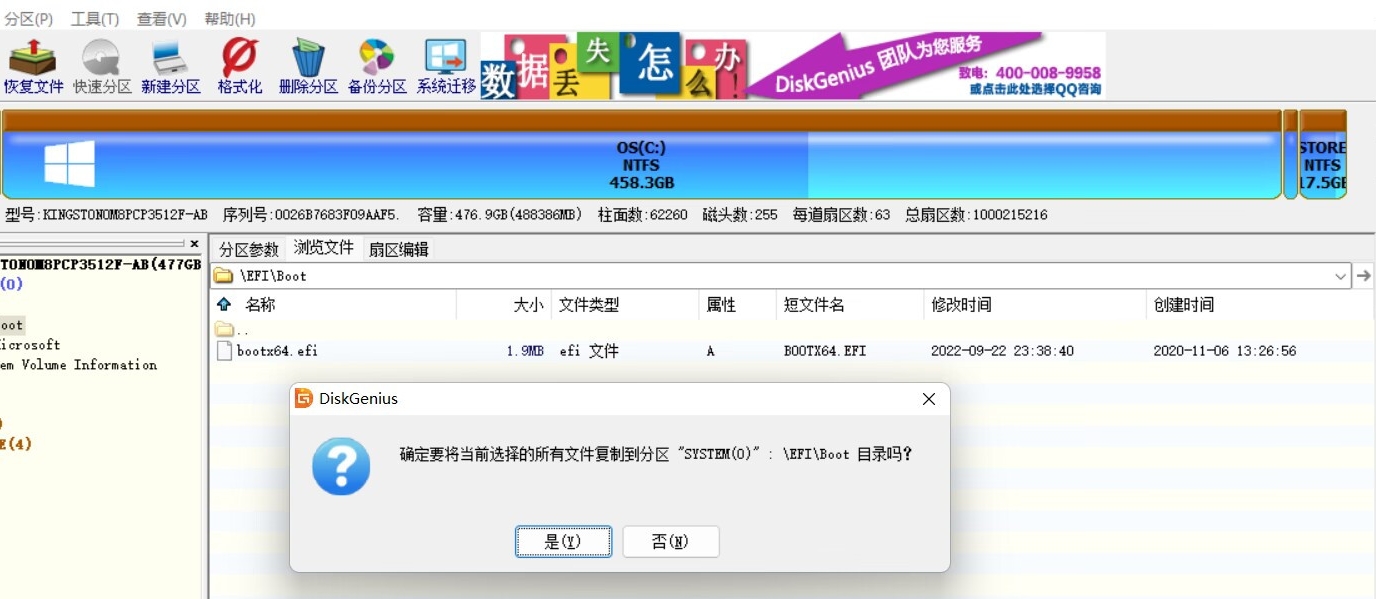This screenshot has width=1376, height=599.
Task: Click the \EFI\Boot path input field
Action: tap(770, 276)
